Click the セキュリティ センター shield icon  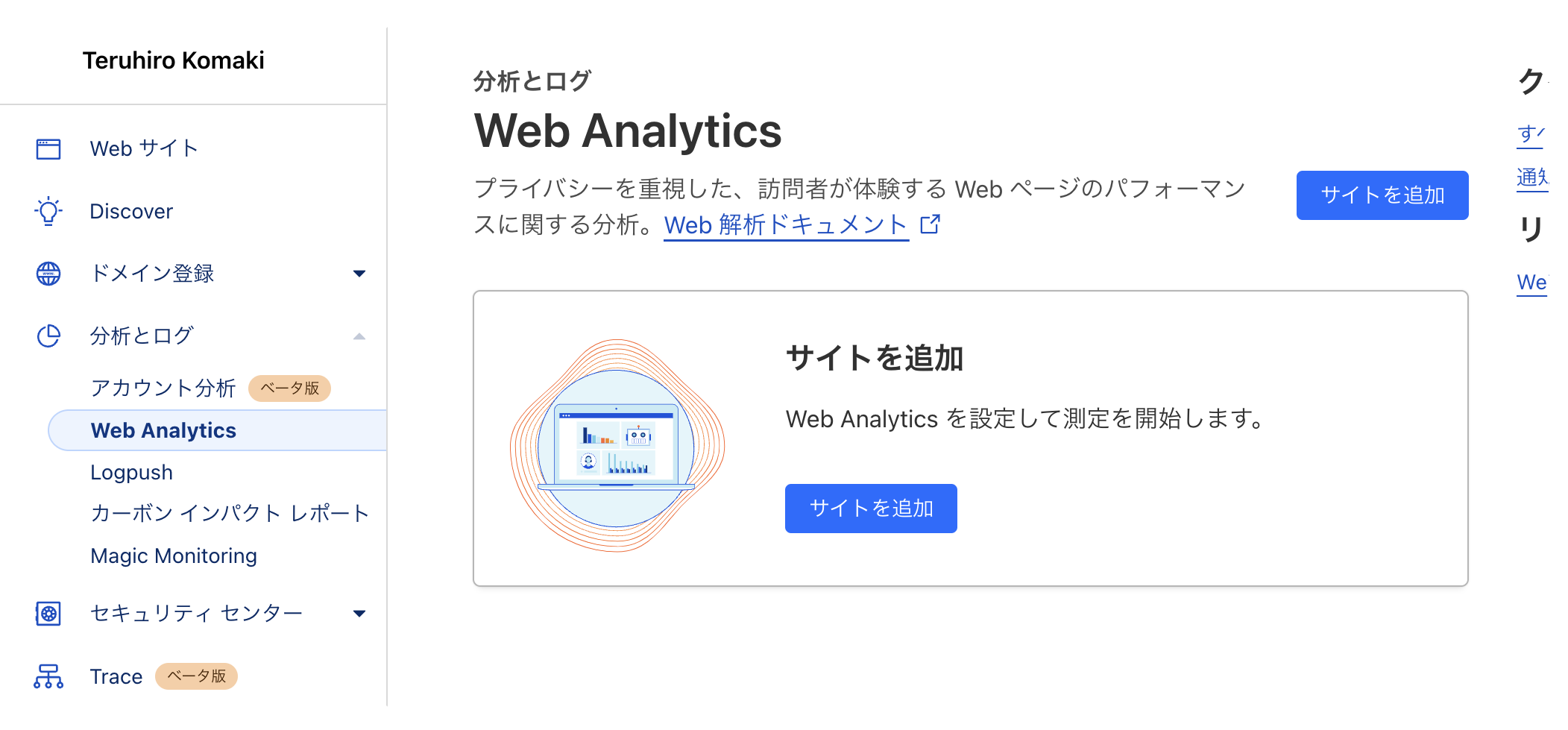click(47, 613)
